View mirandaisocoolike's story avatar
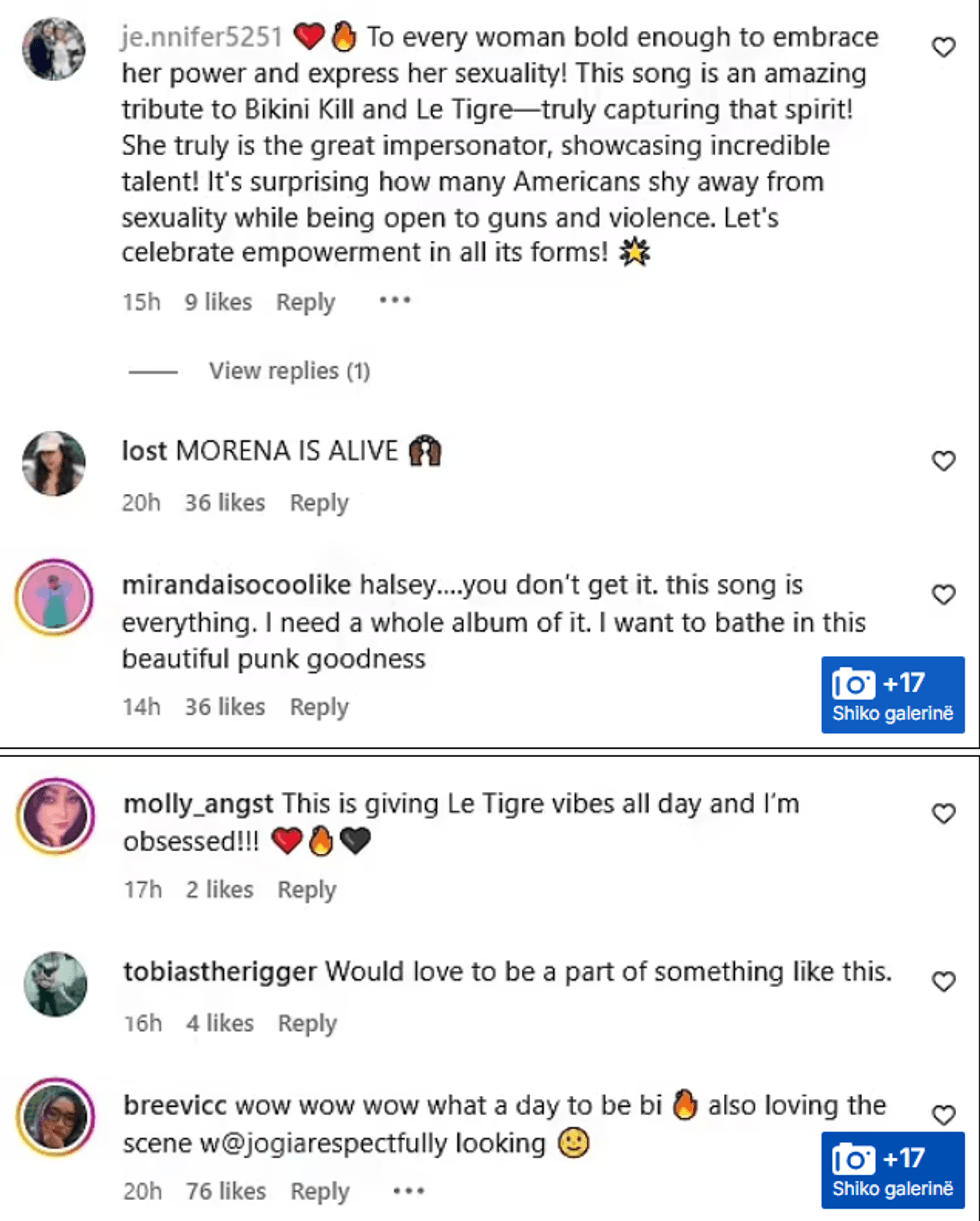The height and width of the screenshot is (1221, 980). [x=53, y=598]
